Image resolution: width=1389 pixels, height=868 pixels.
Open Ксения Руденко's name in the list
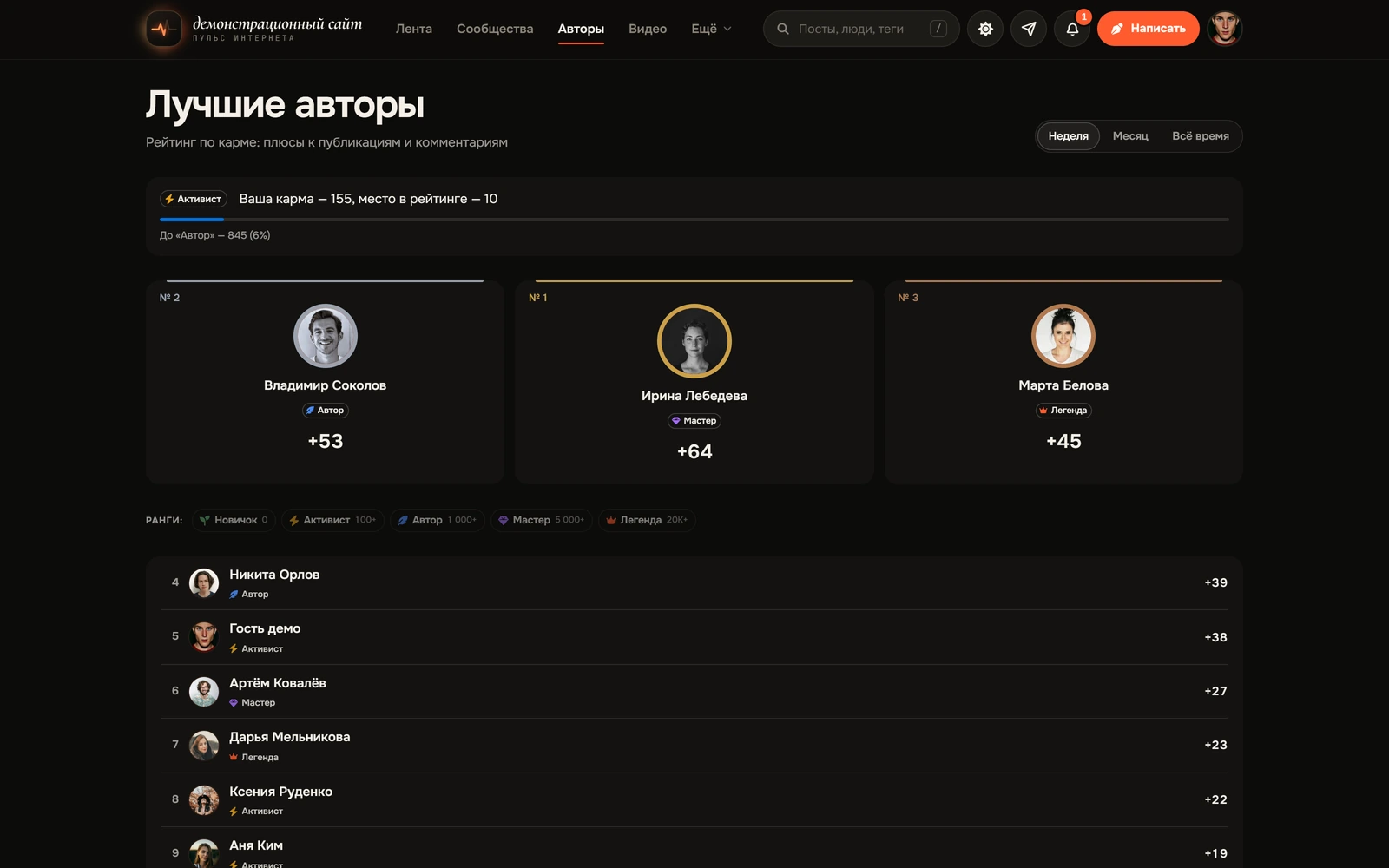point(281,792)
